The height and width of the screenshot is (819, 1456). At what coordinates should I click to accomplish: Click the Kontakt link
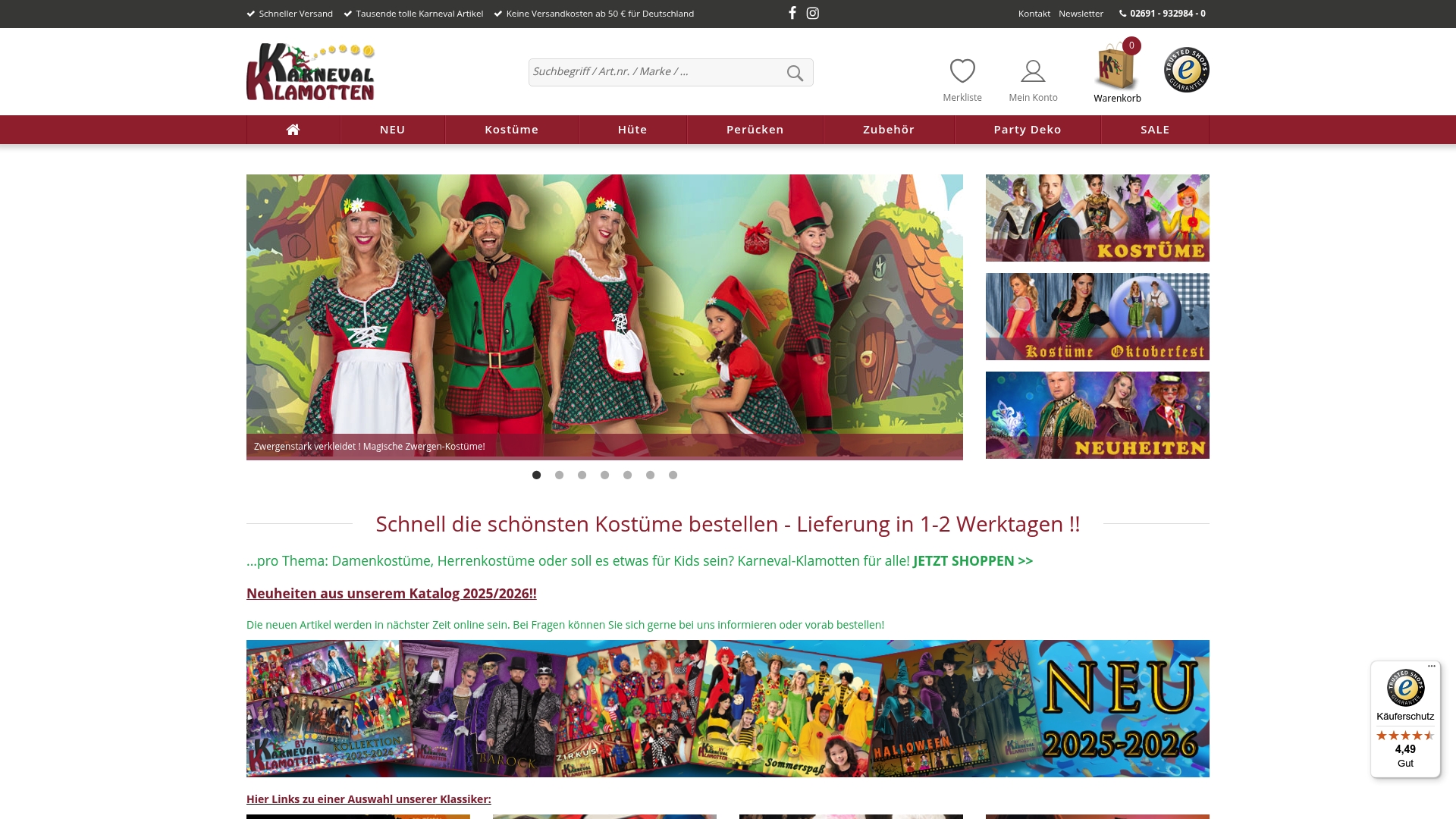(x=1034, y=14)
